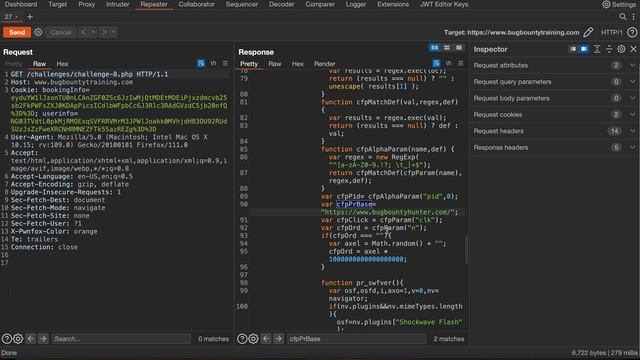This screenshot has width=640, height=360.
Task: Open the JWT Editor Keys tab
Action: (x=444, y=4)
